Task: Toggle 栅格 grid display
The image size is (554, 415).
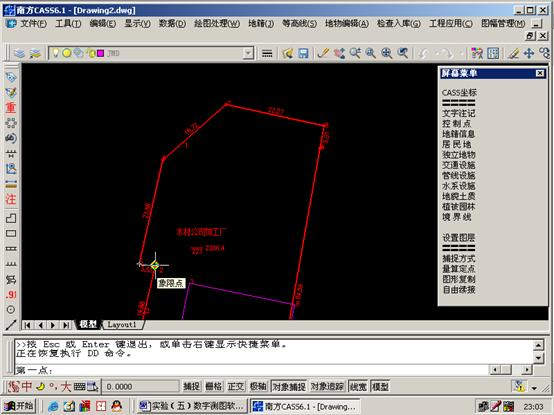Action: 213,387
